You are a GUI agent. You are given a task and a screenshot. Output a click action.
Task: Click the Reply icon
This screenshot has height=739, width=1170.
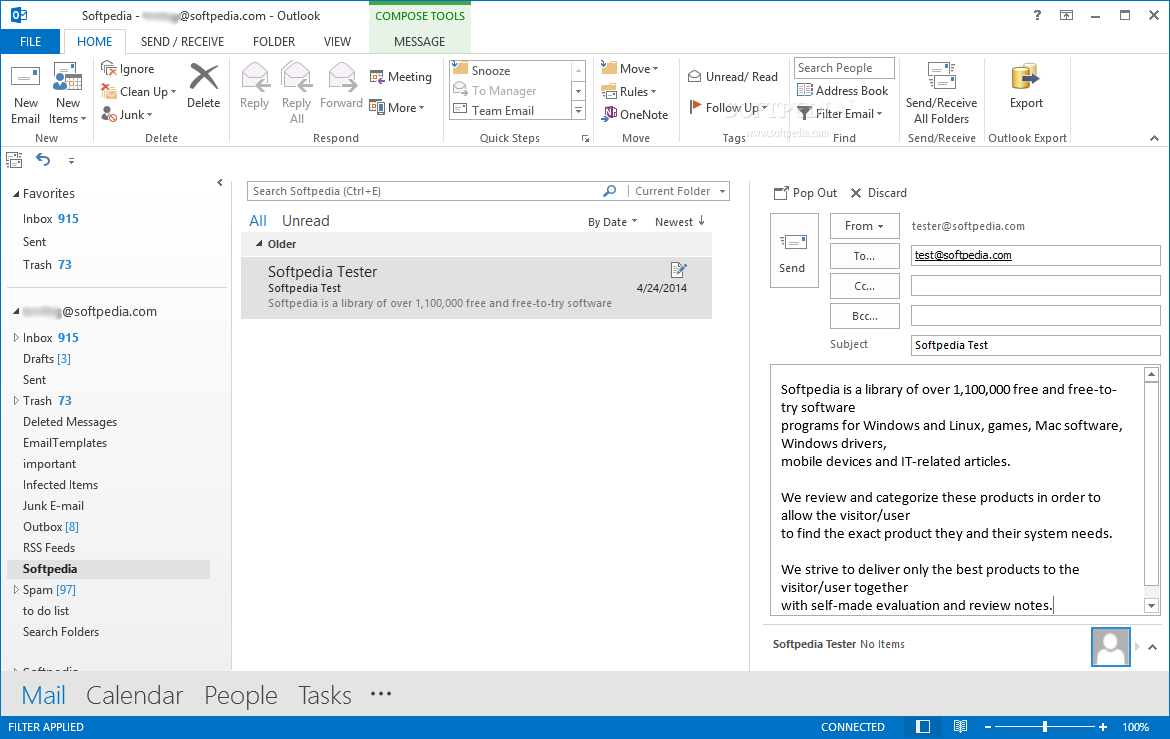click(254, 78)
